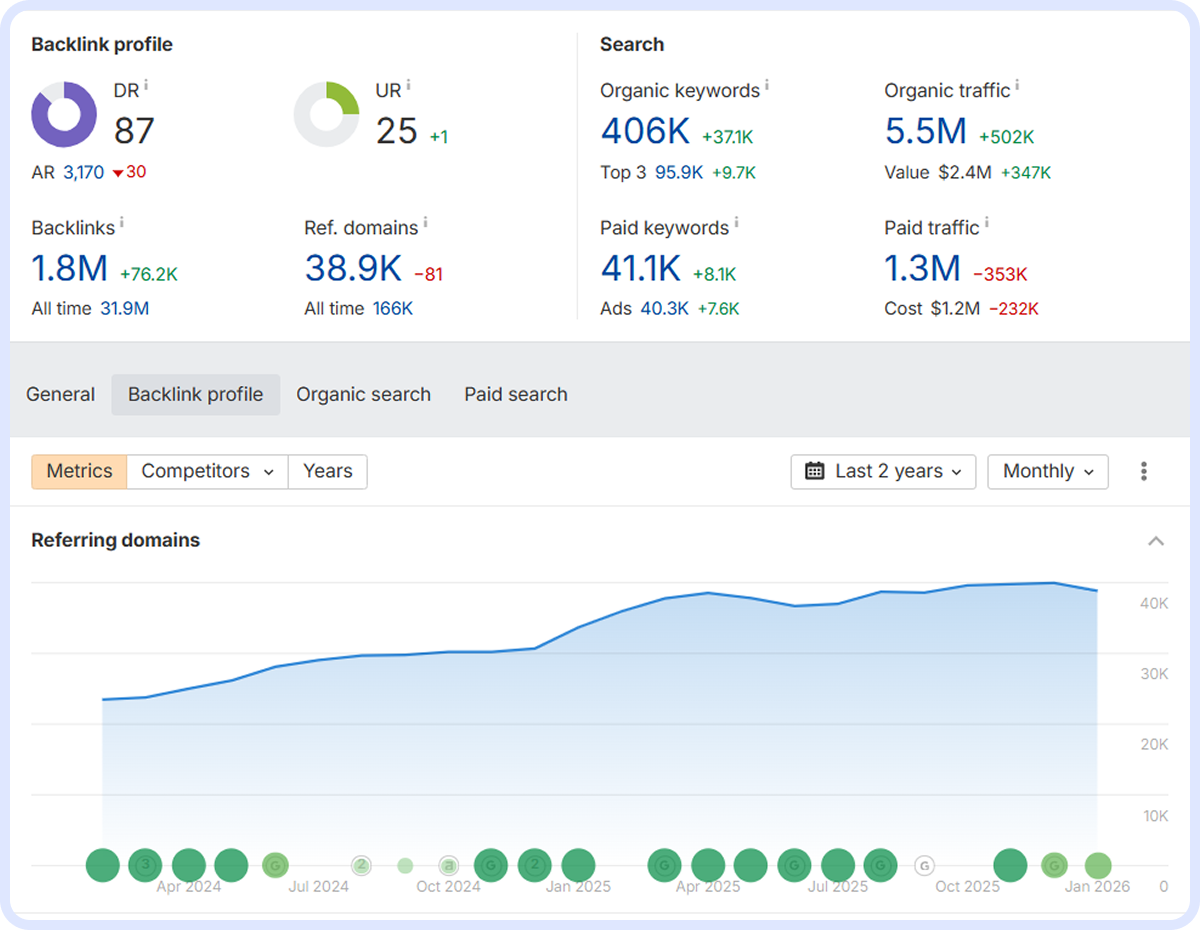Collapse the Referring domains chart section

[x=1156, y=541]
